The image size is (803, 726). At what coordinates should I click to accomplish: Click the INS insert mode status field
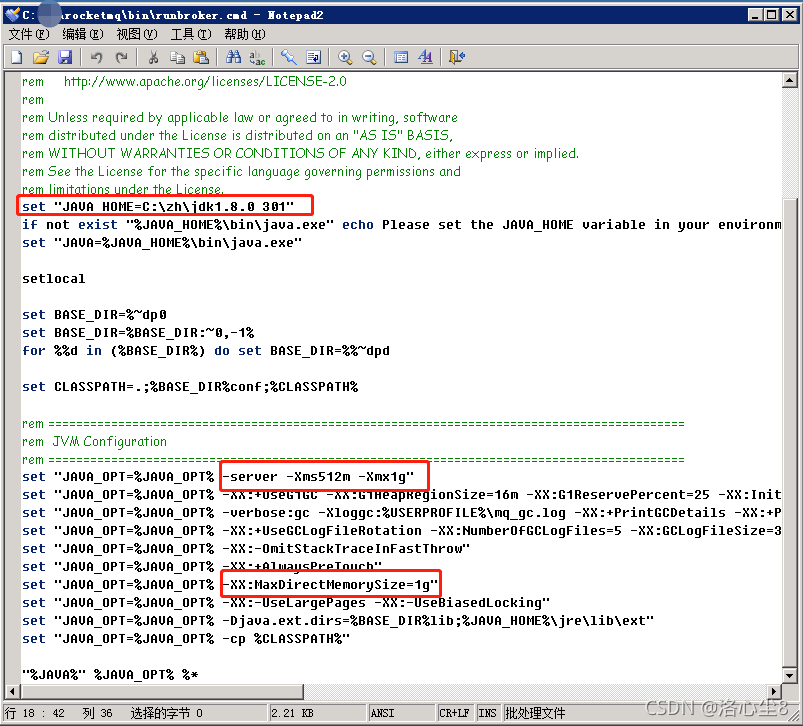[488, 713]
